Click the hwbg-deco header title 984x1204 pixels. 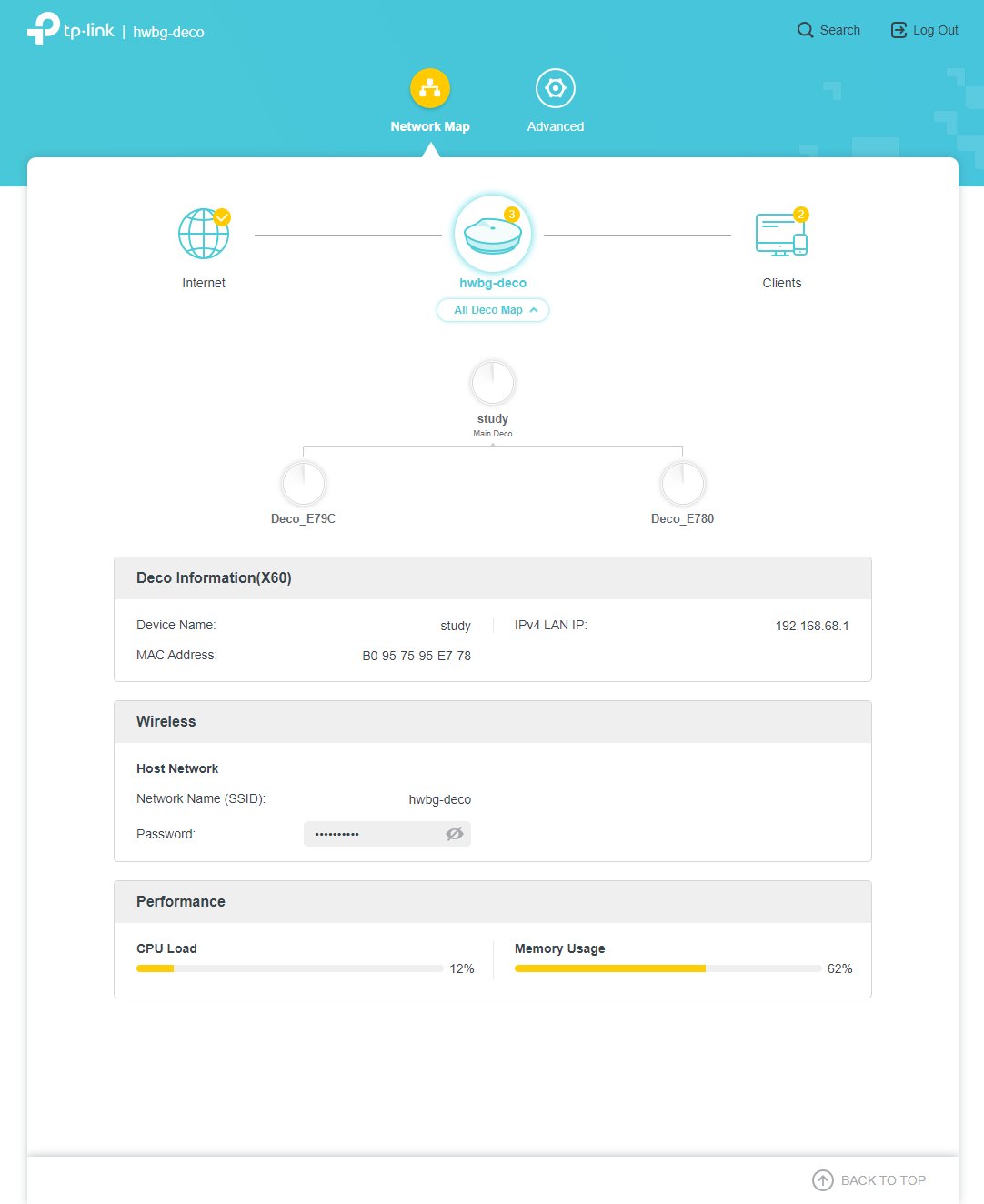coord(168,32)
